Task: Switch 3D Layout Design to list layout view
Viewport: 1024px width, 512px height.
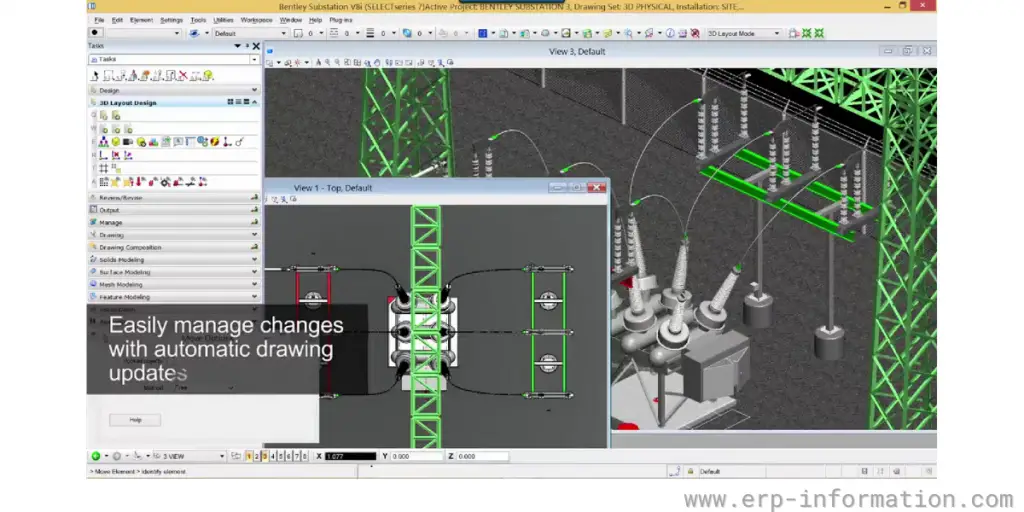Action: [x=238, y=102]
